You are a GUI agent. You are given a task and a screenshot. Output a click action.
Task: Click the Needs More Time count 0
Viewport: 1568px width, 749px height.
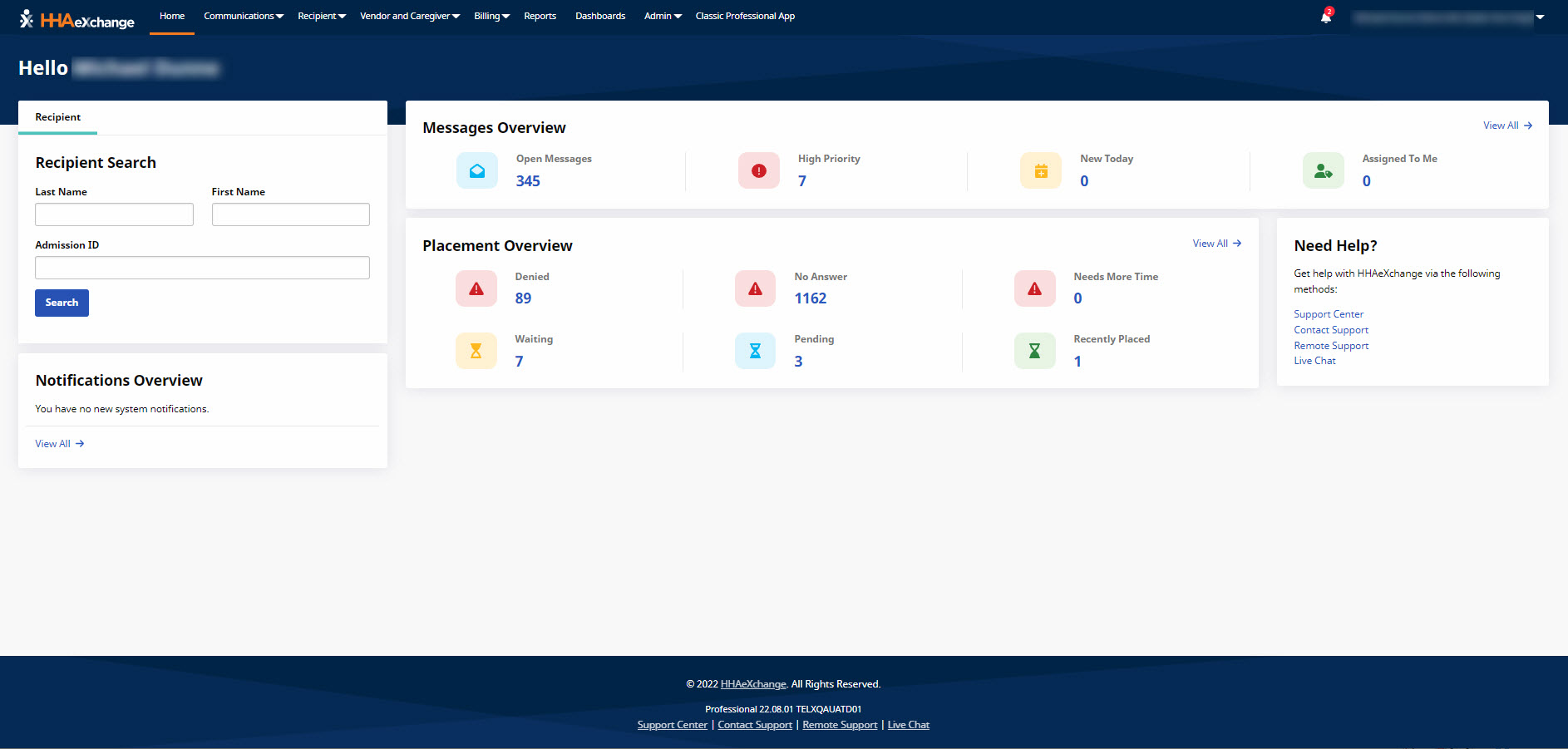pyautogui.click(x=1077, y=298)
